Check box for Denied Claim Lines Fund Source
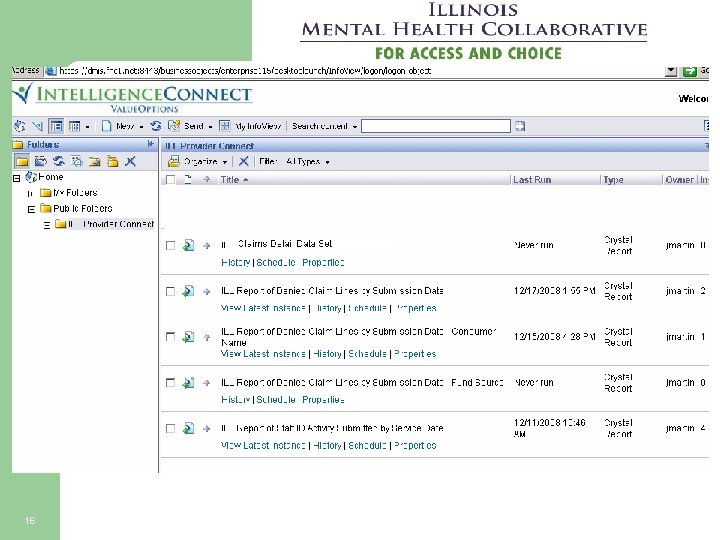 (x=170, y=382)
